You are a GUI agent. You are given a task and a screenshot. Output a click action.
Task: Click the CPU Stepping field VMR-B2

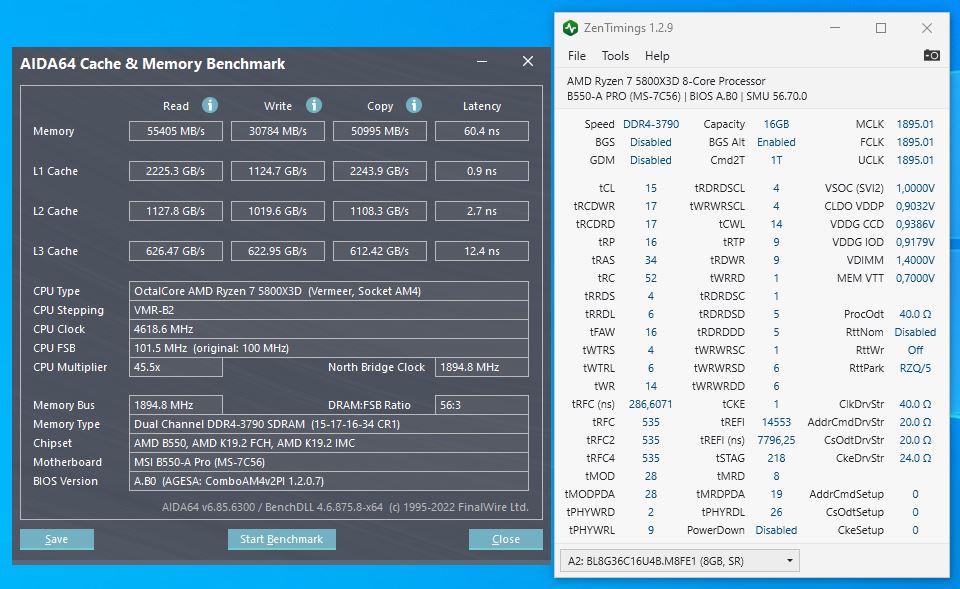coord(329,310)
